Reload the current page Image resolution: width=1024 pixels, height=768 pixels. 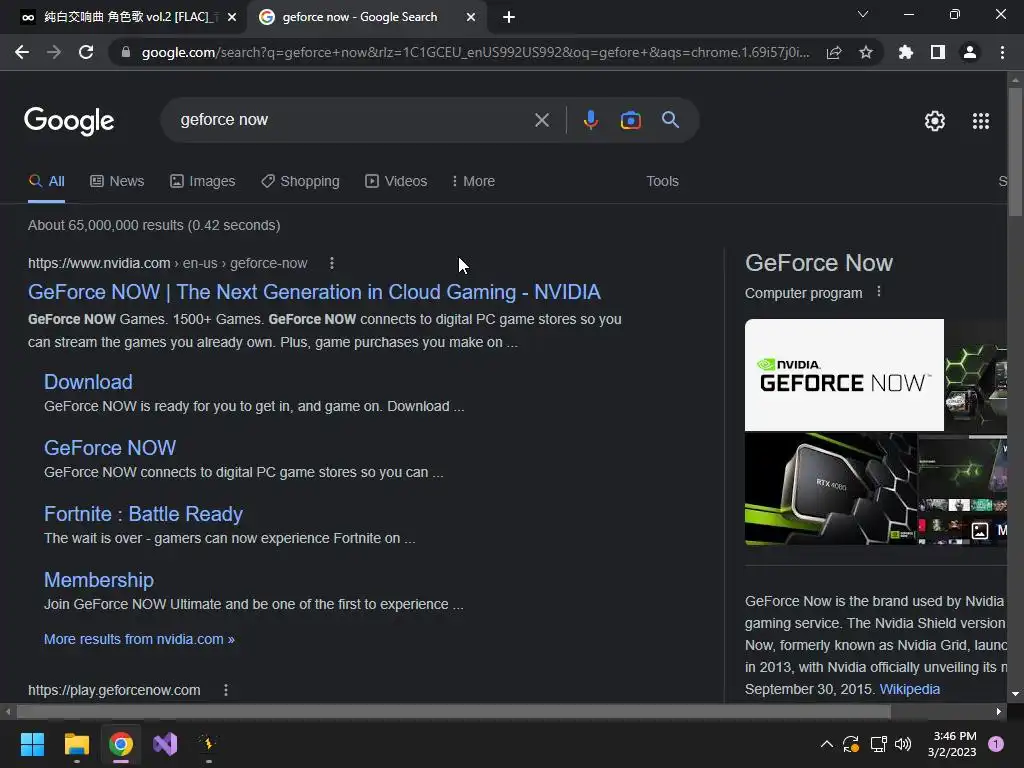point(86,52)
